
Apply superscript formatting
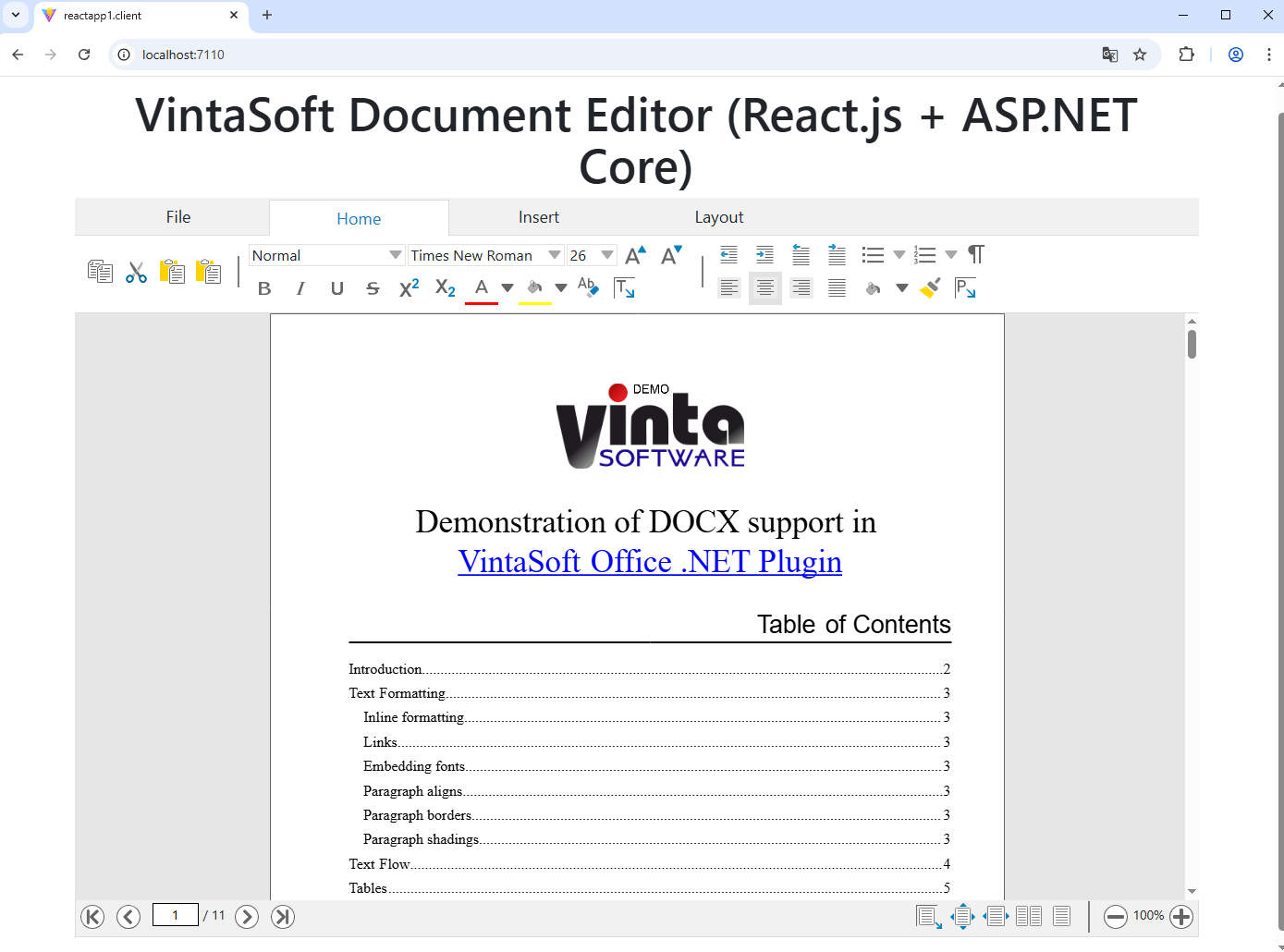409,288
